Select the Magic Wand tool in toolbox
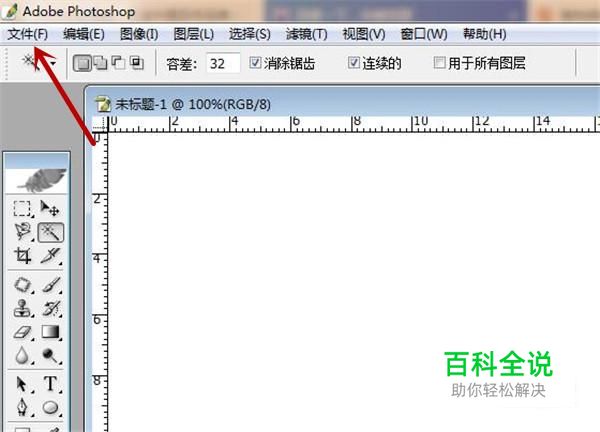600x432 pixels. point(50,232)
